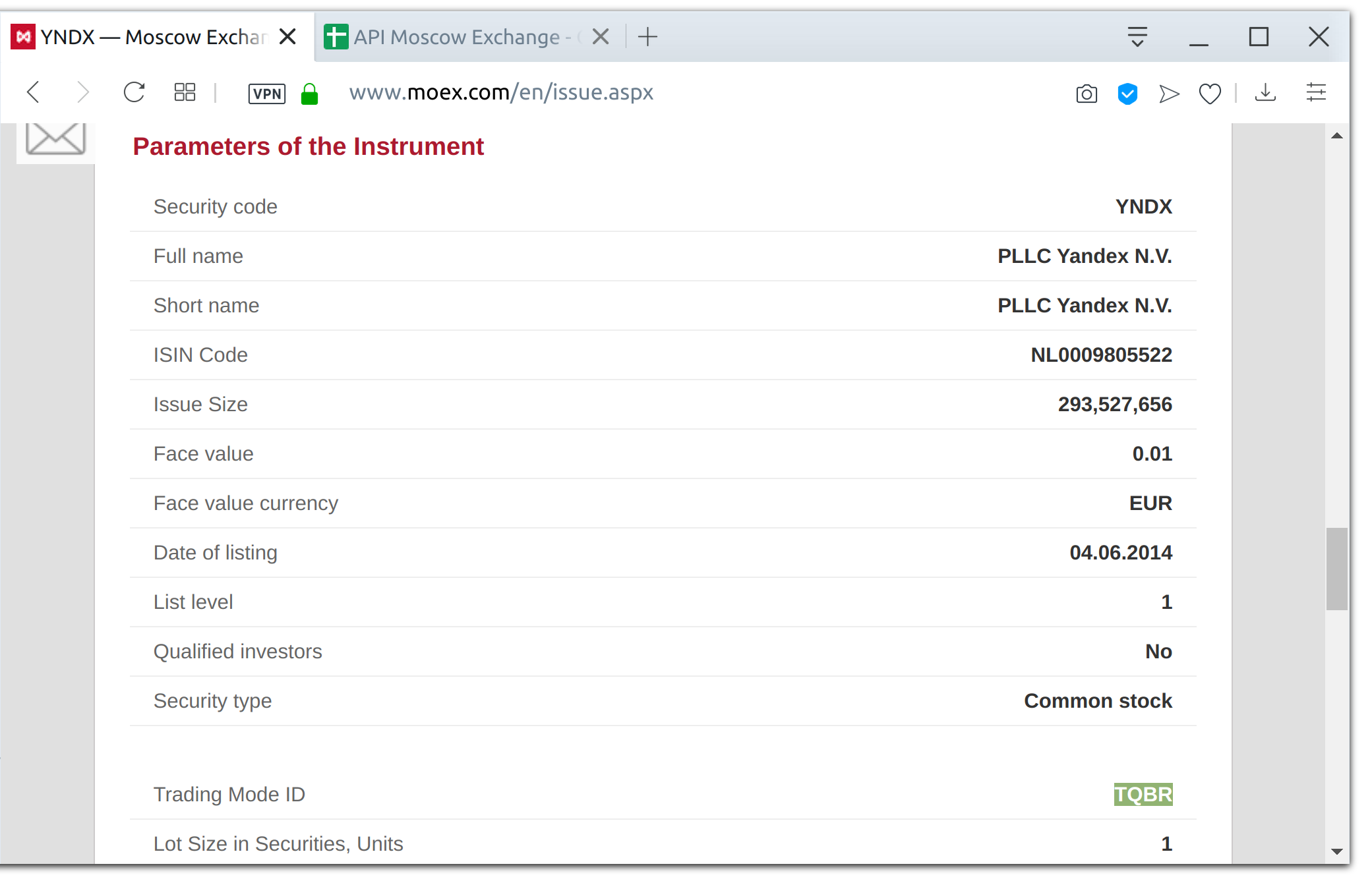Close the API Moscow Exchange tab
Image resolution: width=1372 pixels, height=885 pixels.
pos(601,37)
